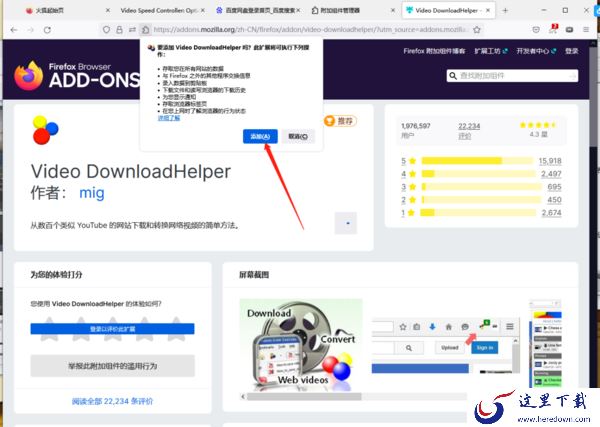600x427 pixels.
Task: Filter reviews by 5 star row
Action: [x=481, y=161]
